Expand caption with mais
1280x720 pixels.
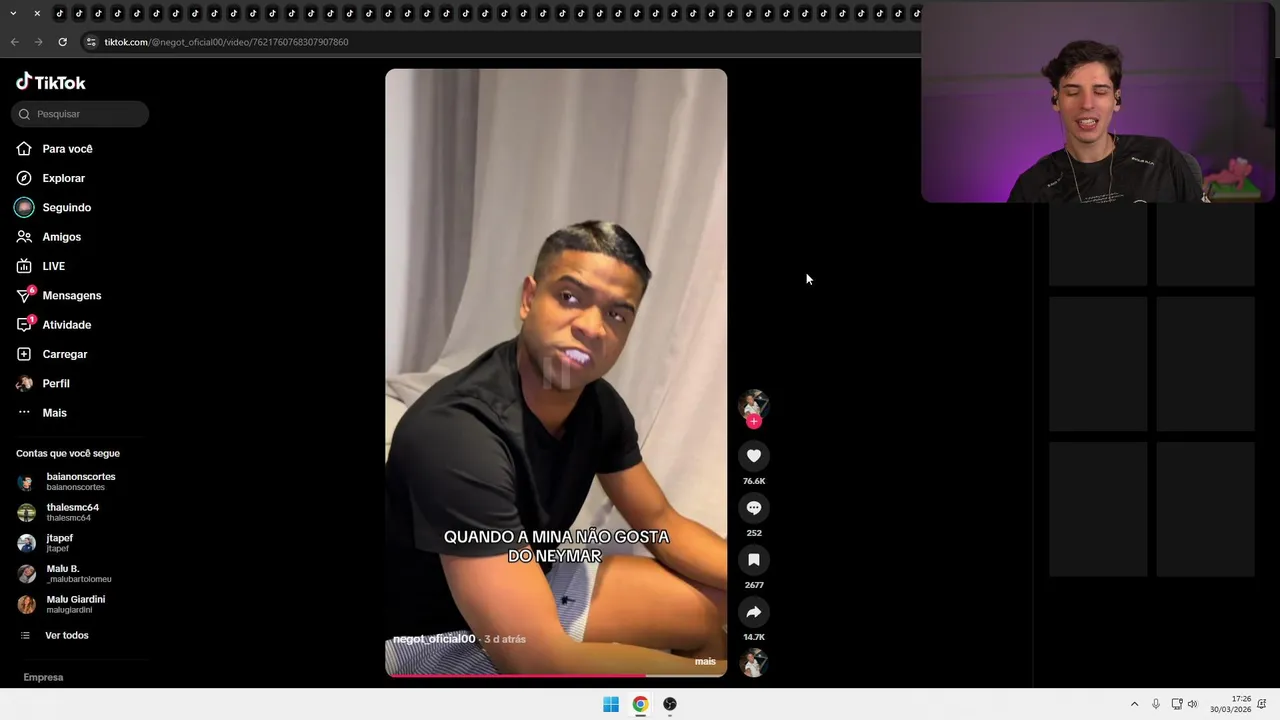(705, 661)
